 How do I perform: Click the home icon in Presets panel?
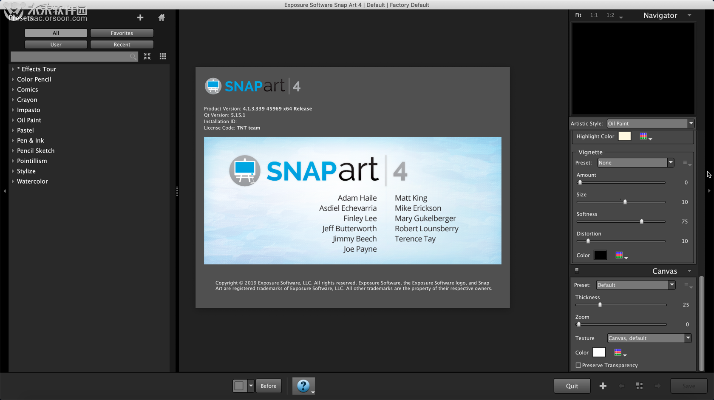[161, 18]
